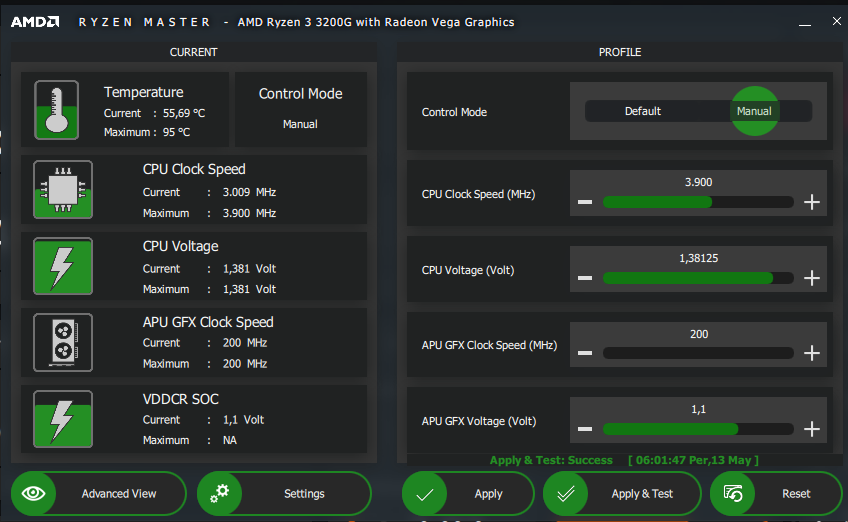Click the CPU chip Clock Speed icon

[x=63, y=190]
